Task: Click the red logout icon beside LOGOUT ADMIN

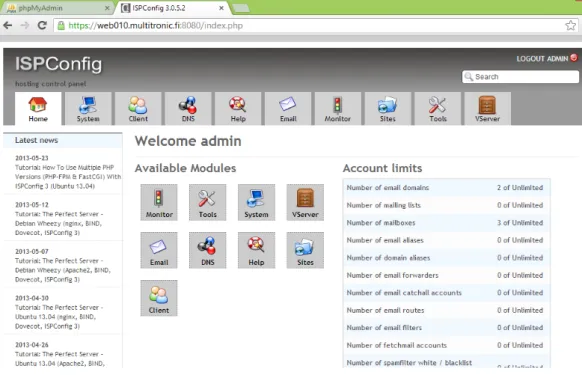Action: pyautogui.click(x=574, y=58)
